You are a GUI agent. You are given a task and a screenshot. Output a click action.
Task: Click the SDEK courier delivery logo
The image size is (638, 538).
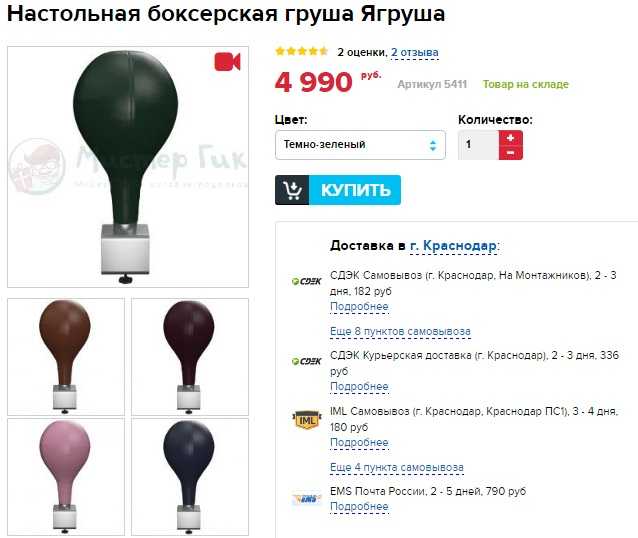pyautogui.click(x=307, y=361)
